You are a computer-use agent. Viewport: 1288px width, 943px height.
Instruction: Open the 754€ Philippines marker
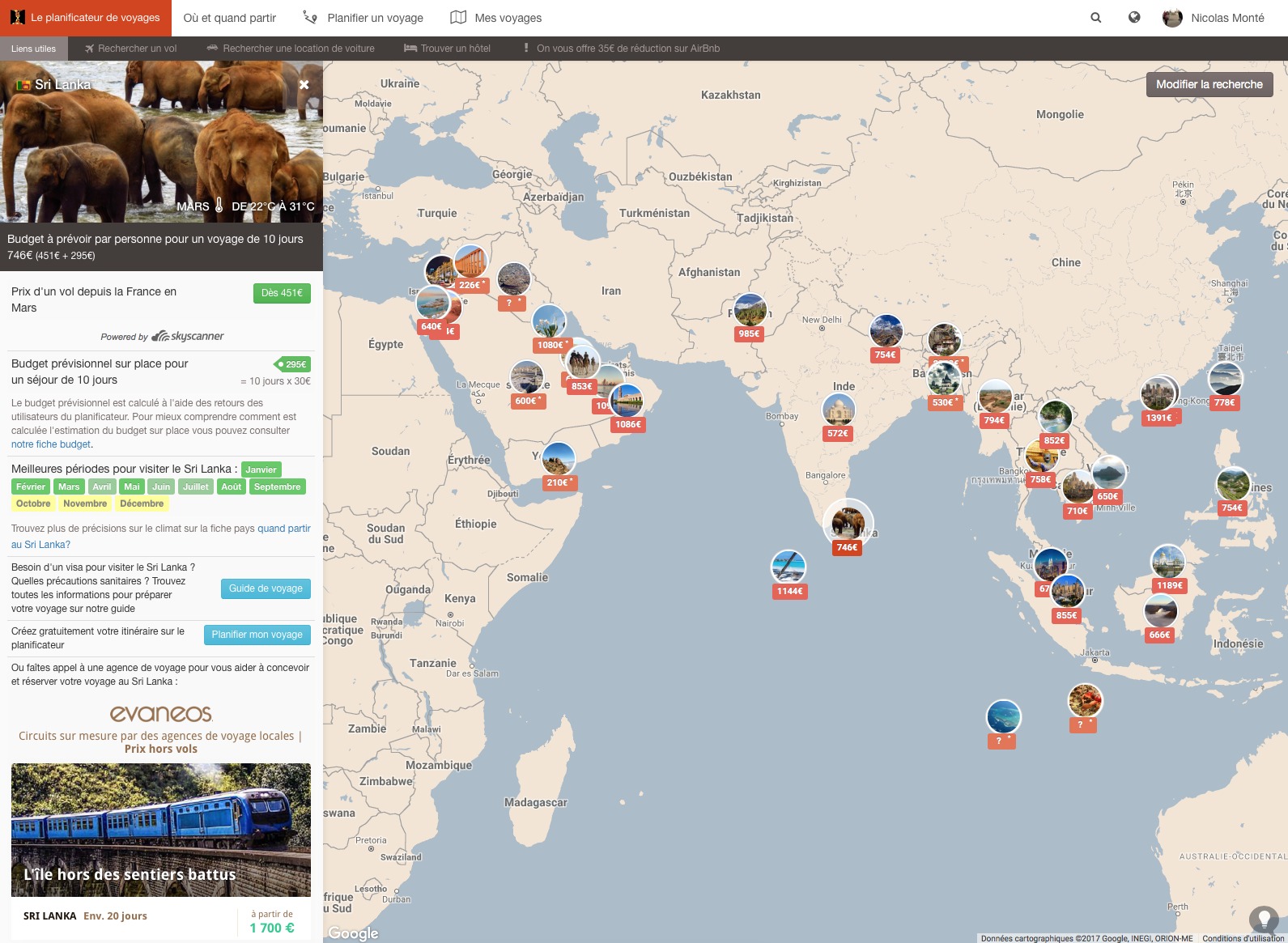[x=1233, y=491]
